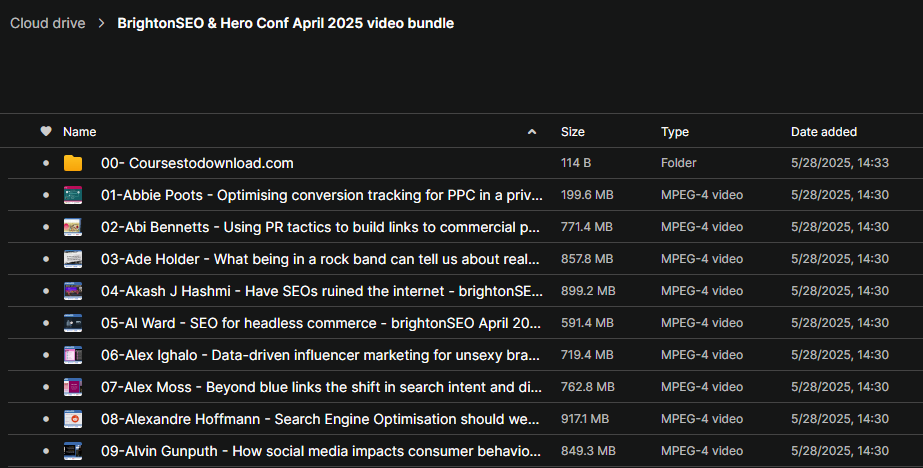Open 03-Ade Holder - What being in a rock band

pos(320,259)
